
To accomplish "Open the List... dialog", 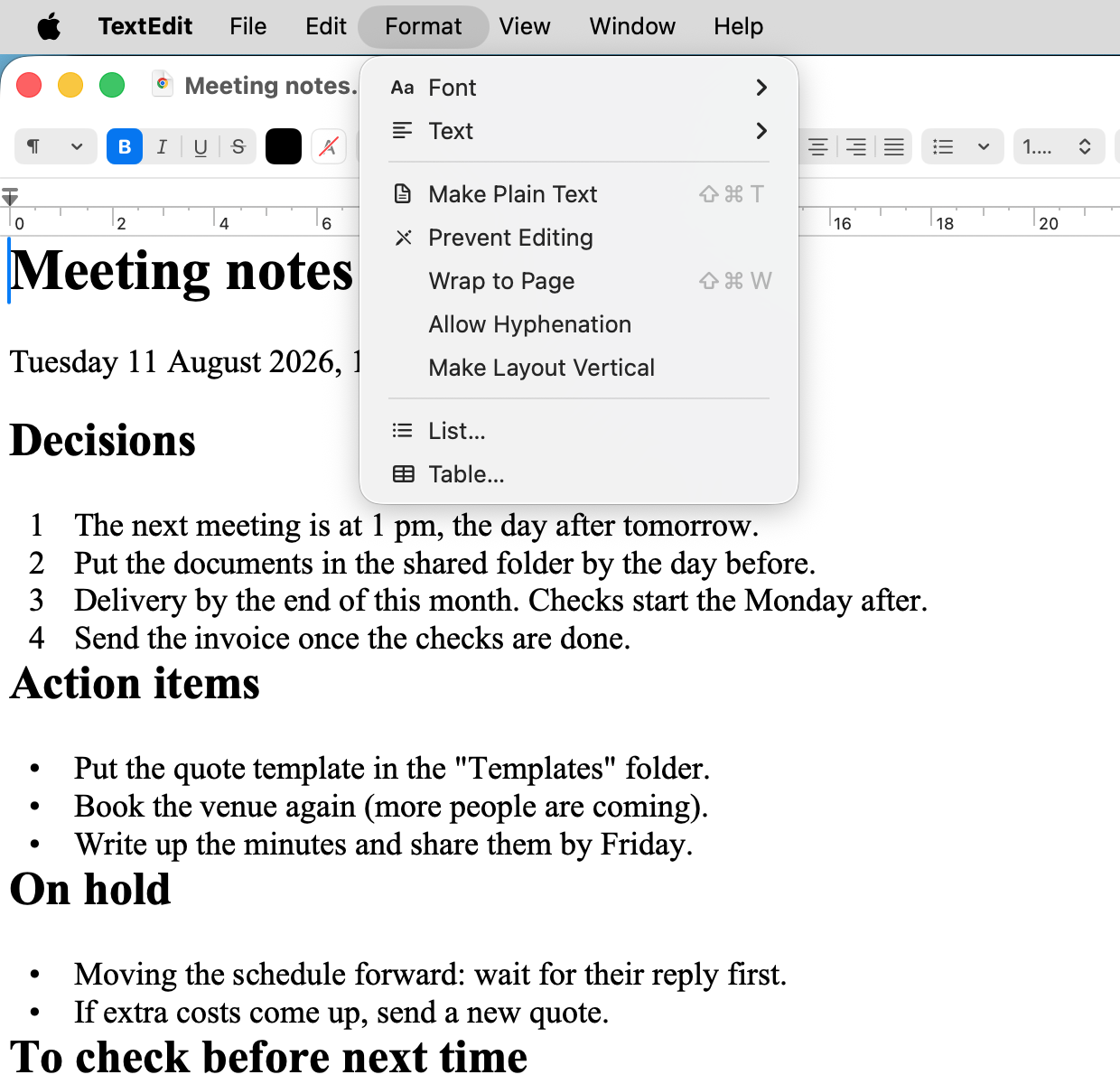I will (579, 431).
